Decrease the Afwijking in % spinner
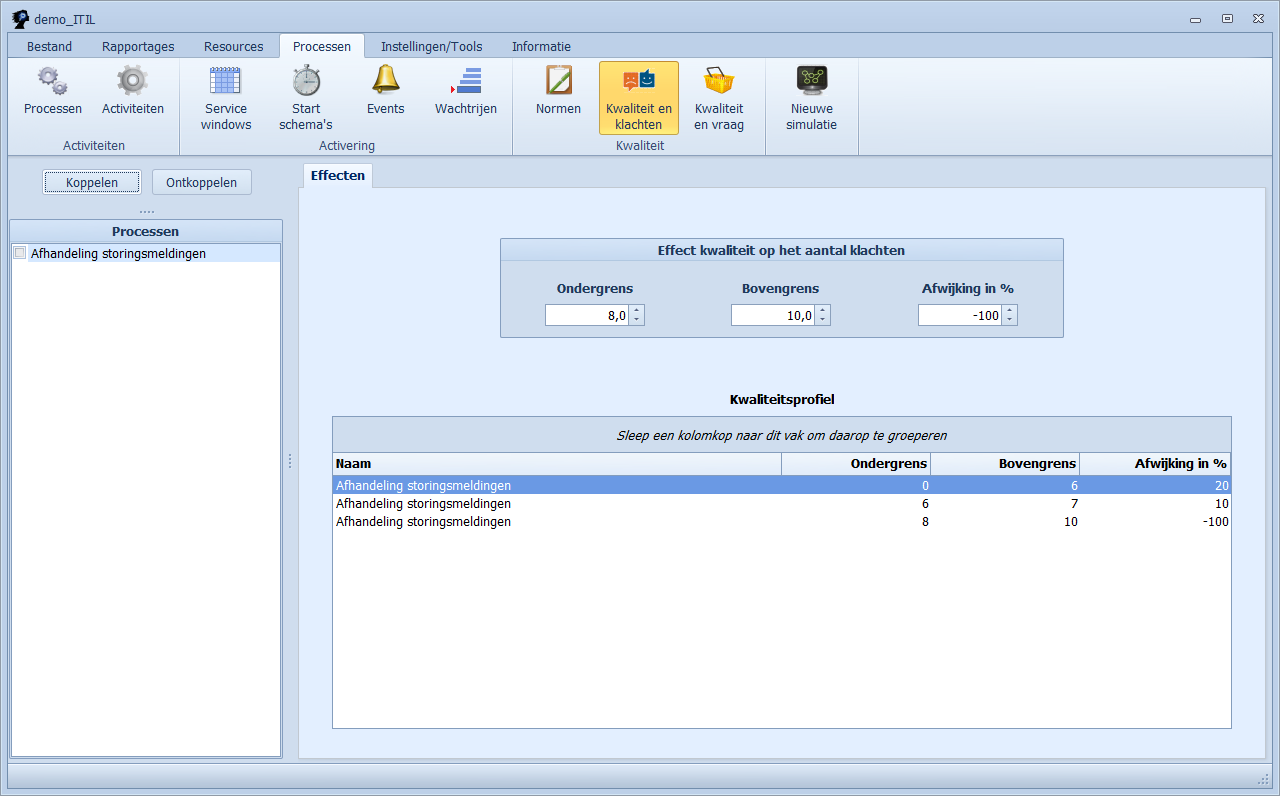The image size is (1280, 796). 1010,320
